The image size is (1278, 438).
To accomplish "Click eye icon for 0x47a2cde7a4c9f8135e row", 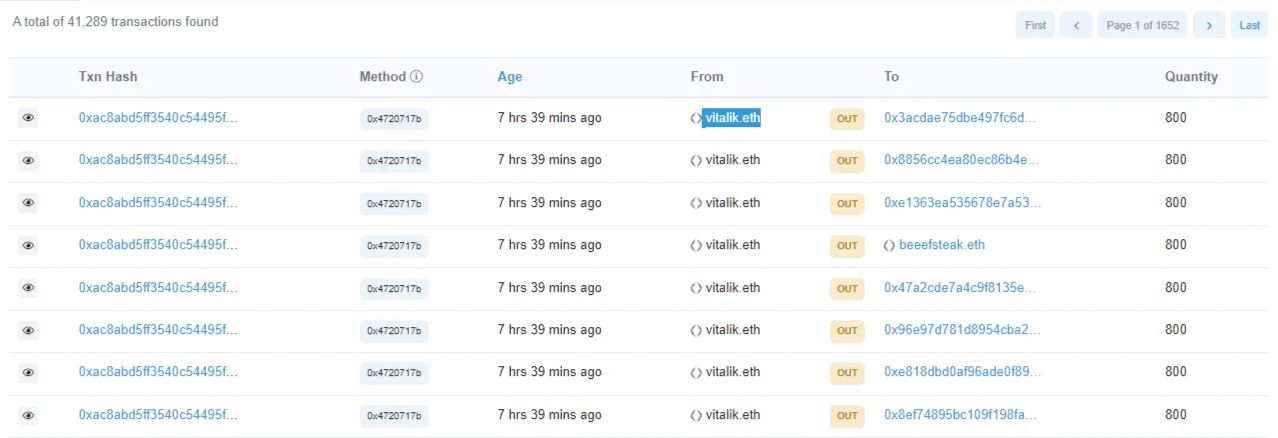I will pos(28,288).
